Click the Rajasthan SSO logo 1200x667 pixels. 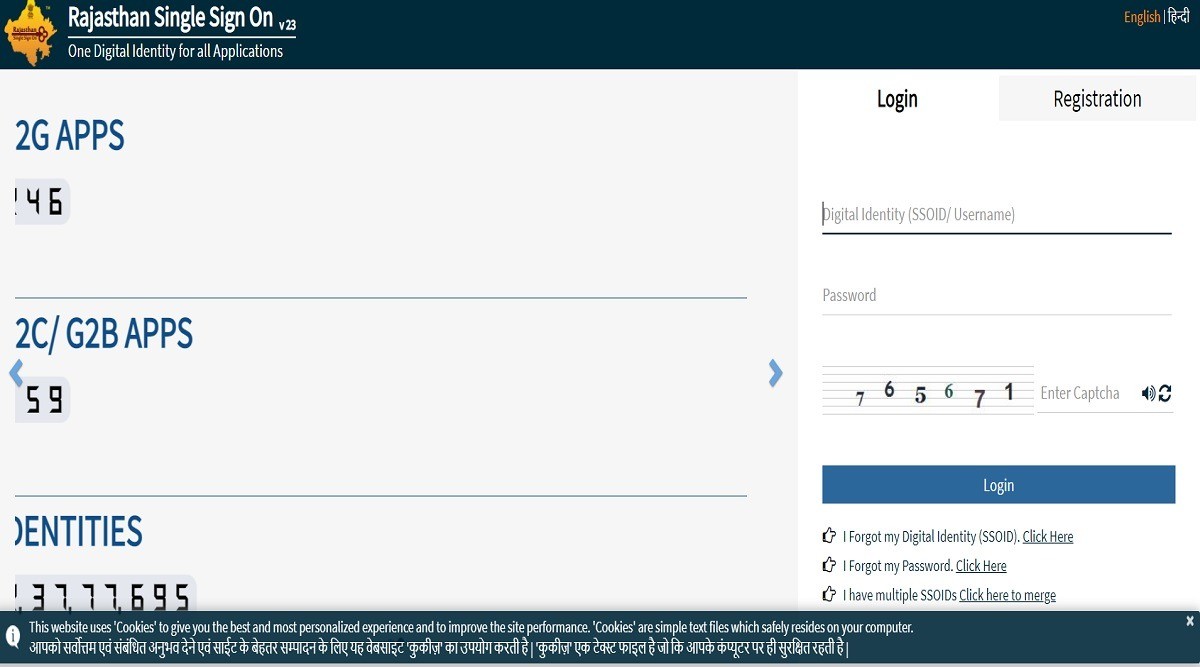(30, 34)
